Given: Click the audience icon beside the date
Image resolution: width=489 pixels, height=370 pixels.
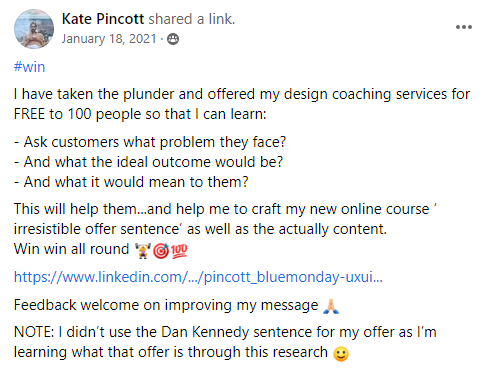Looking at the screenshot, I should [x=173, y=39].
